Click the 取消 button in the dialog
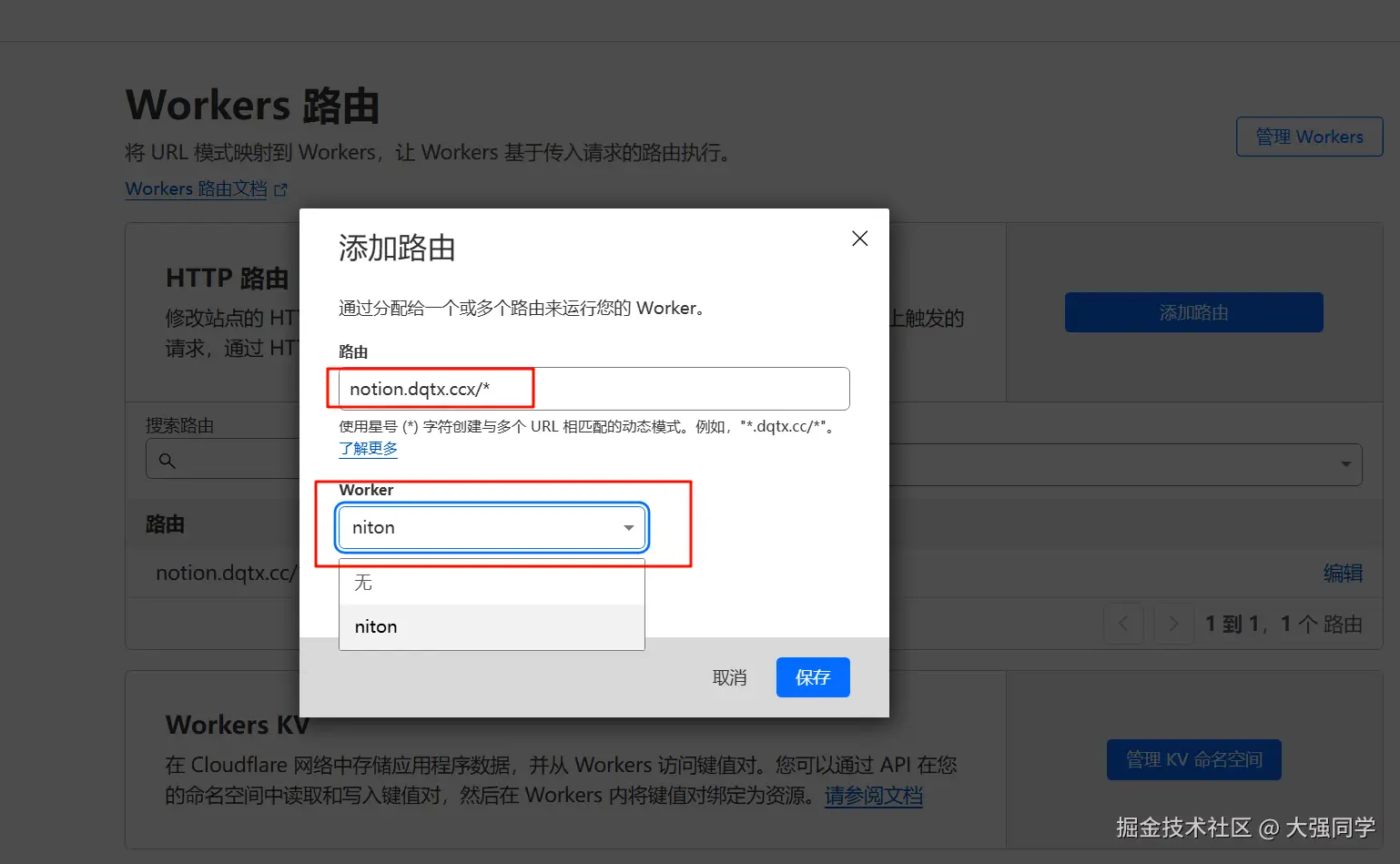This screenshot has width=1400, height=864. pos(729,677)
